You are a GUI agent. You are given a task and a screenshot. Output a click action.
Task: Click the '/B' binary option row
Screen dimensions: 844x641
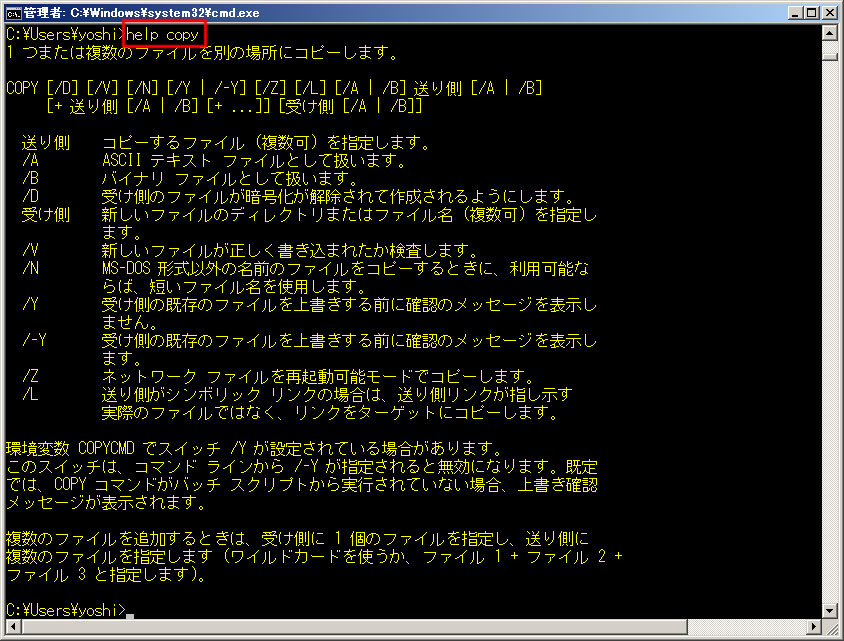coord(189,178)
